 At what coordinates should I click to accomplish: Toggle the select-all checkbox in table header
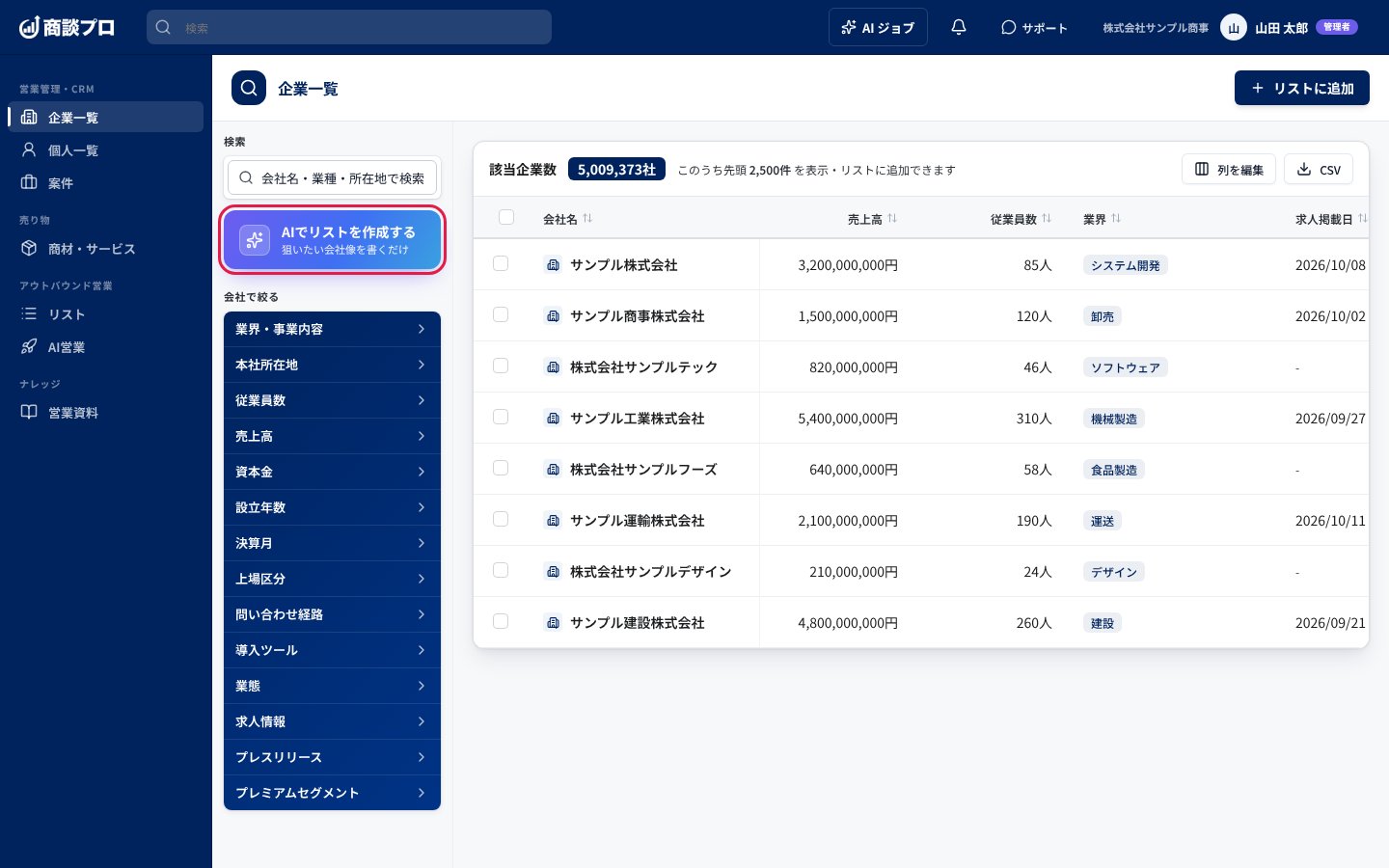coord(506,217)
